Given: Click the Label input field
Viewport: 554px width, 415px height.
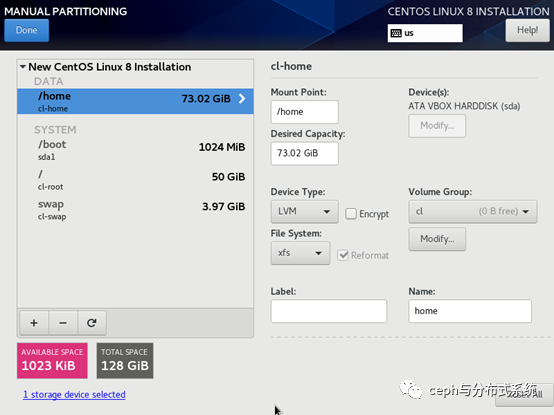Looking at the screenshot, I should tap(329, 311).
